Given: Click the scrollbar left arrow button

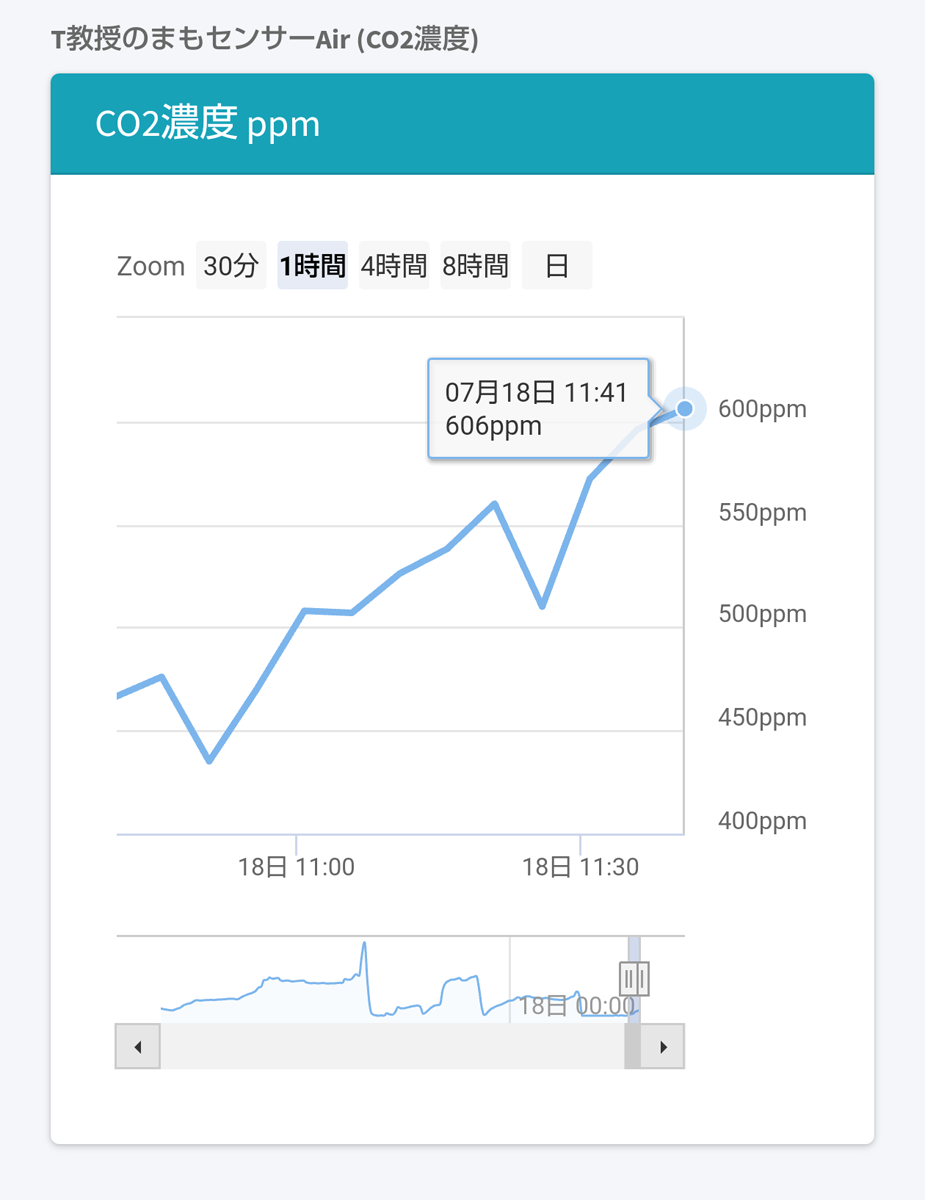Looking at the screenshot, I should coord(138,1047).
